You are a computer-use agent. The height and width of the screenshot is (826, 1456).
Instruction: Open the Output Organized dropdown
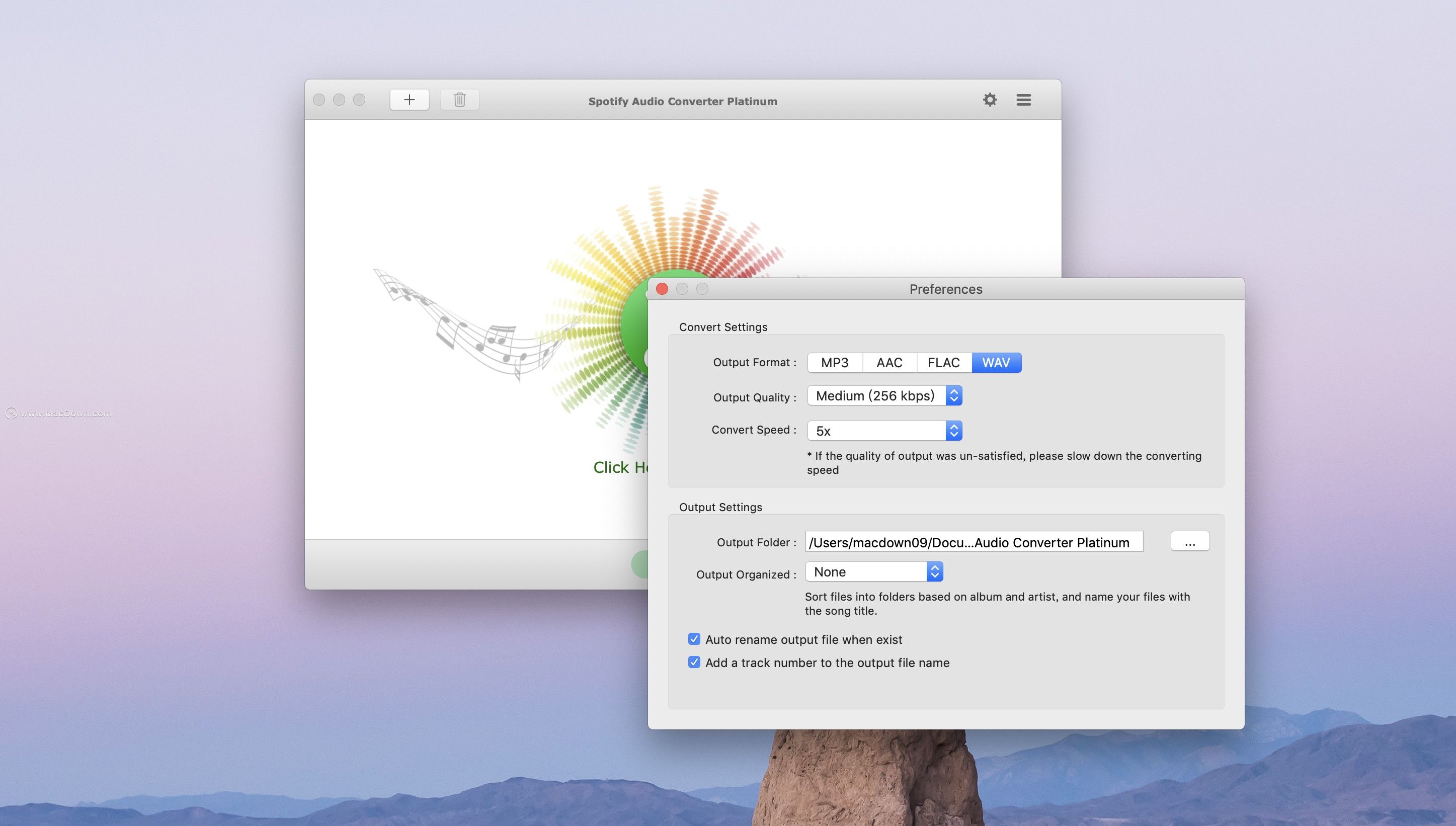pyautogui.click(x=874, y=571)
